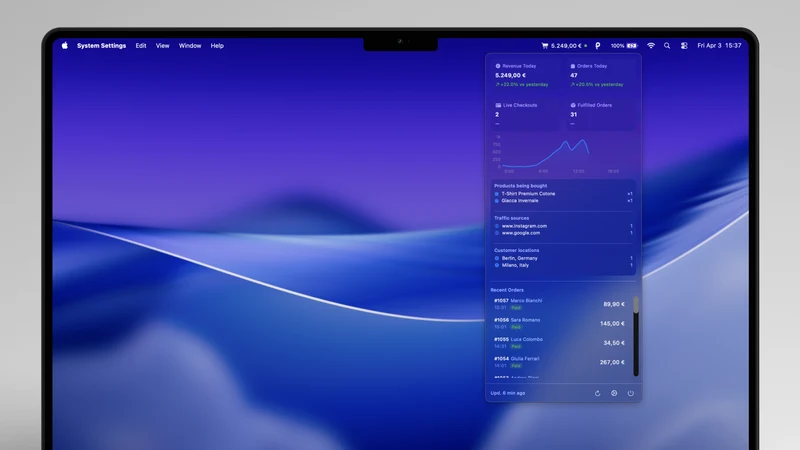
Task: Click the Paid badge on order #1054
Action: [516, 366]
